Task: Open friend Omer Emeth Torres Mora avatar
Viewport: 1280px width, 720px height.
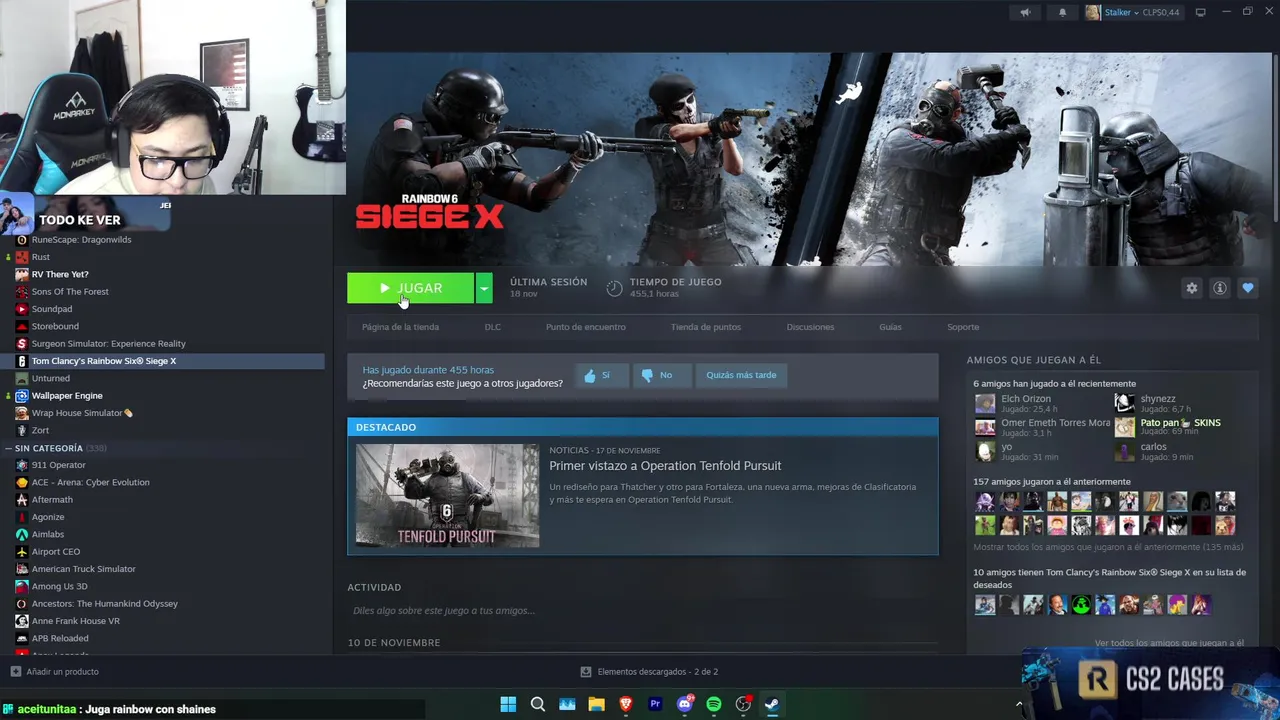Action: coord(985,427)
